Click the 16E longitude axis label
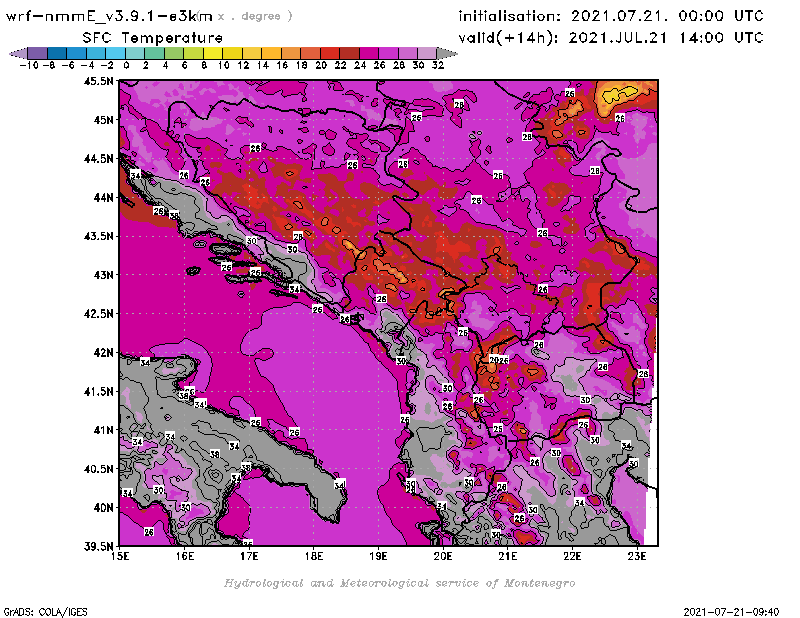Viewport: 800px width, 618px height. coord(185,556)
